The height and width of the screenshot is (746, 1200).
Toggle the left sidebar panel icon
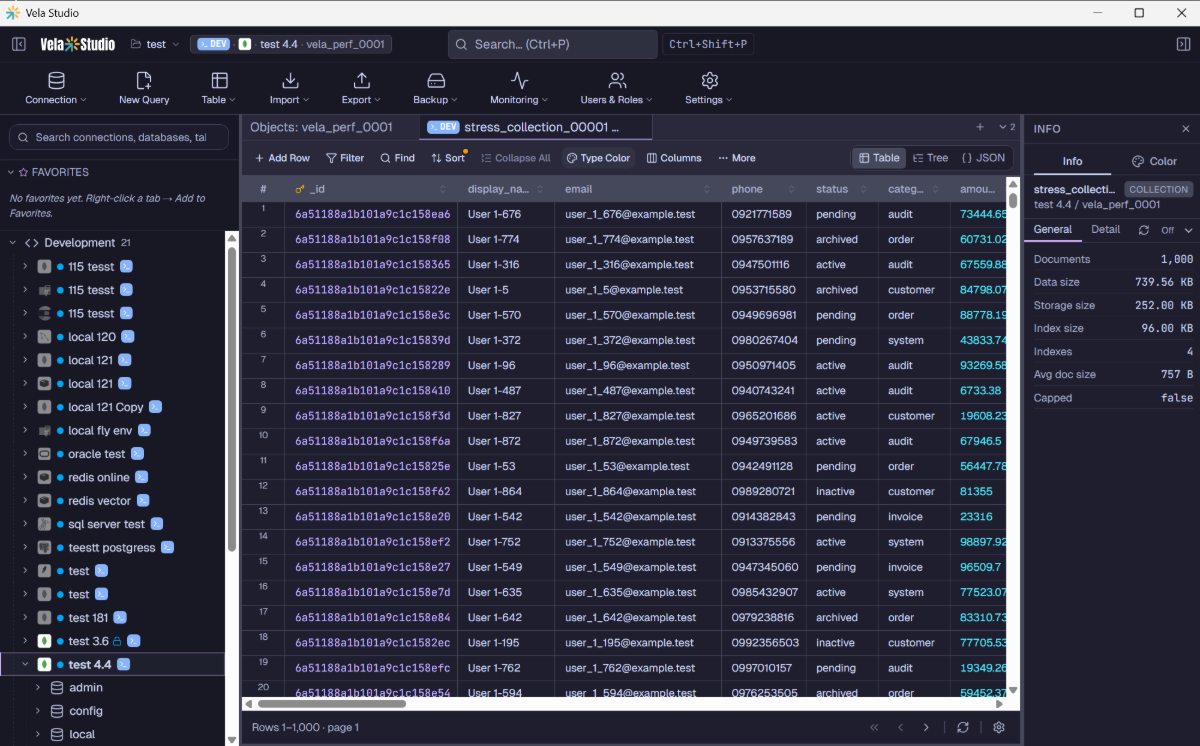click(19, 44)
